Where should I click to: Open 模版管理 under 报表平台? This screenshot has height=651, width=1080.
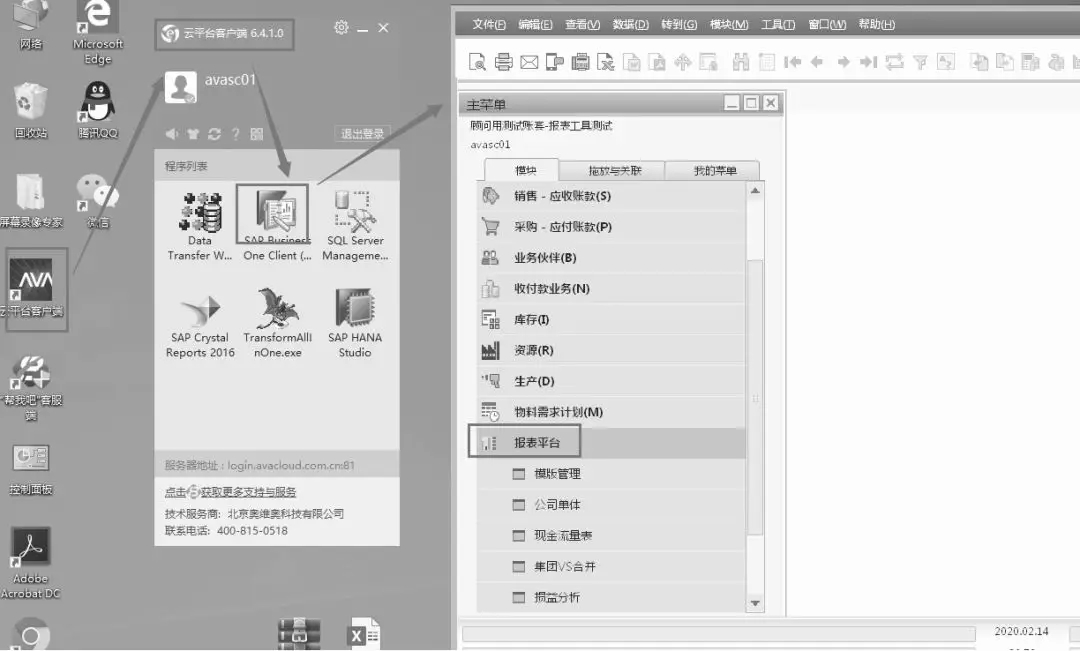(x=612, y=474)
